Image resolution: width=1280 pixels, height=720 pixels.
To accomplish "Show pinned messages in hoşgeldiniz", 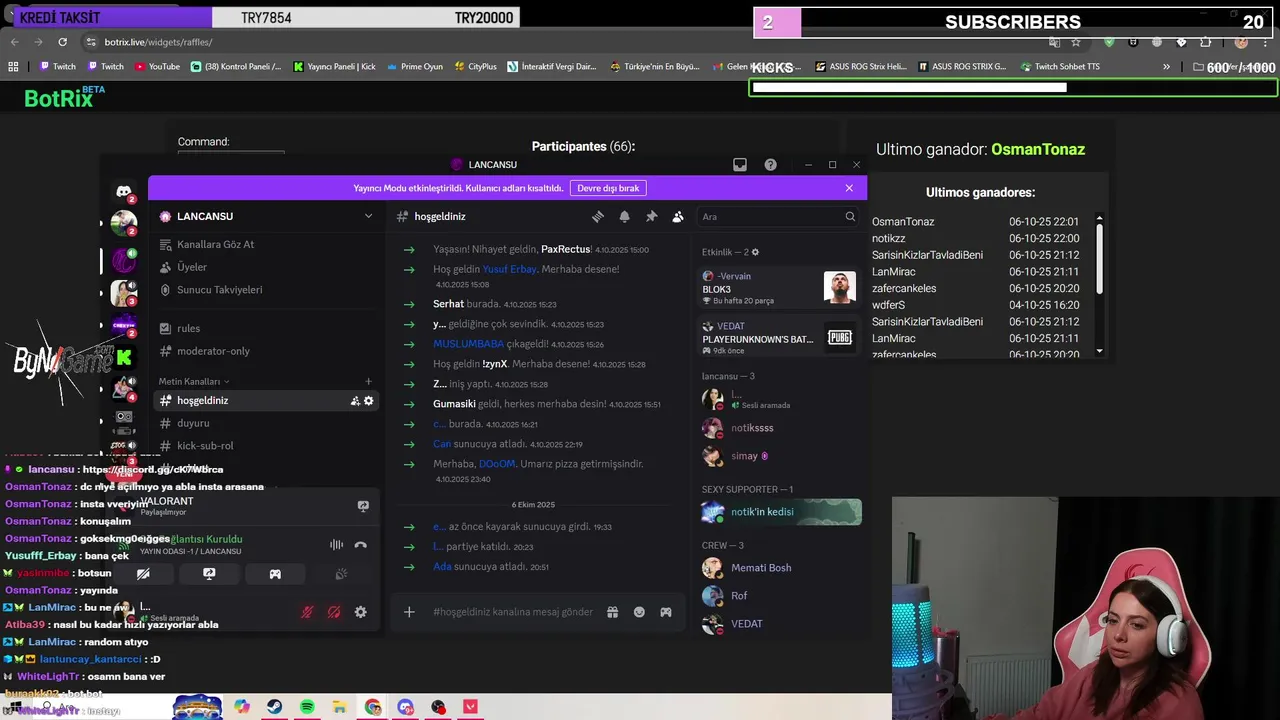I will [651, 216].
